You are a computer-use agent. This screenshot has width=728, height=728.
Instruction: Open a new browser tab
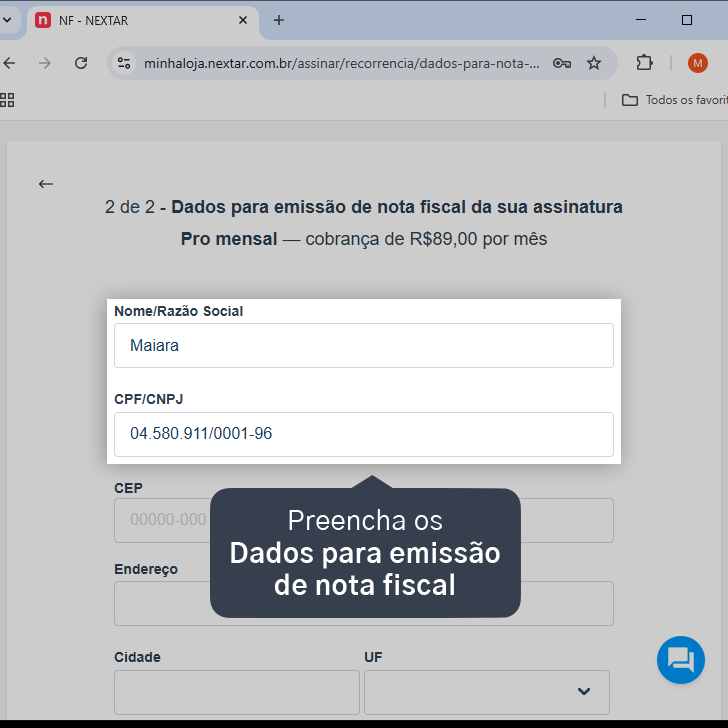(279, 20)
